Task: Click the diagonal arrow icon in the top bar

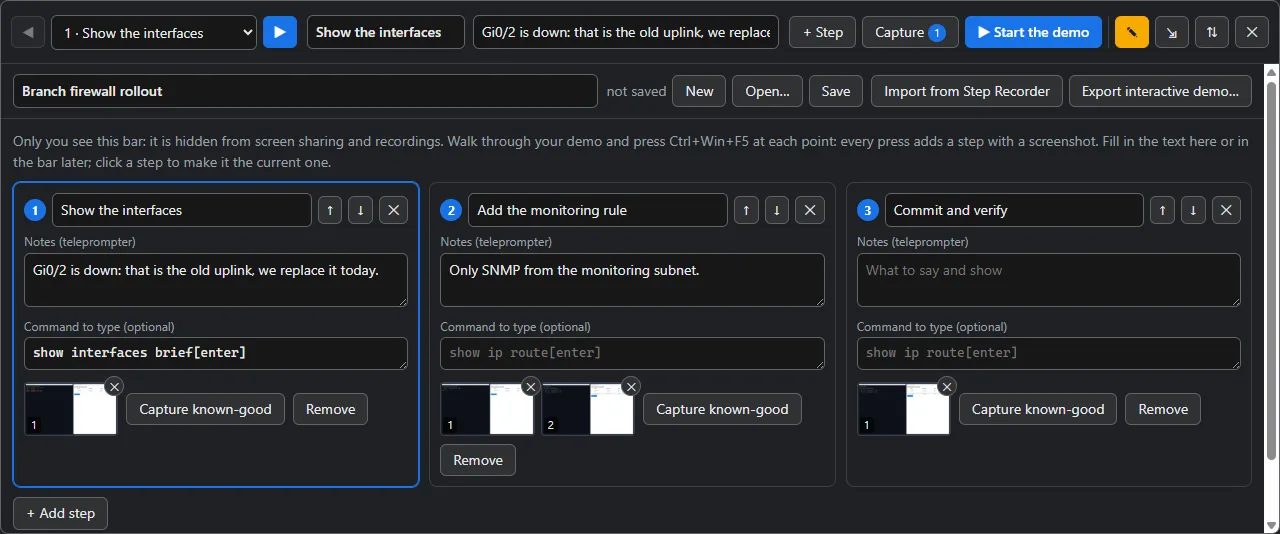Action: [x=1172, y=32]
